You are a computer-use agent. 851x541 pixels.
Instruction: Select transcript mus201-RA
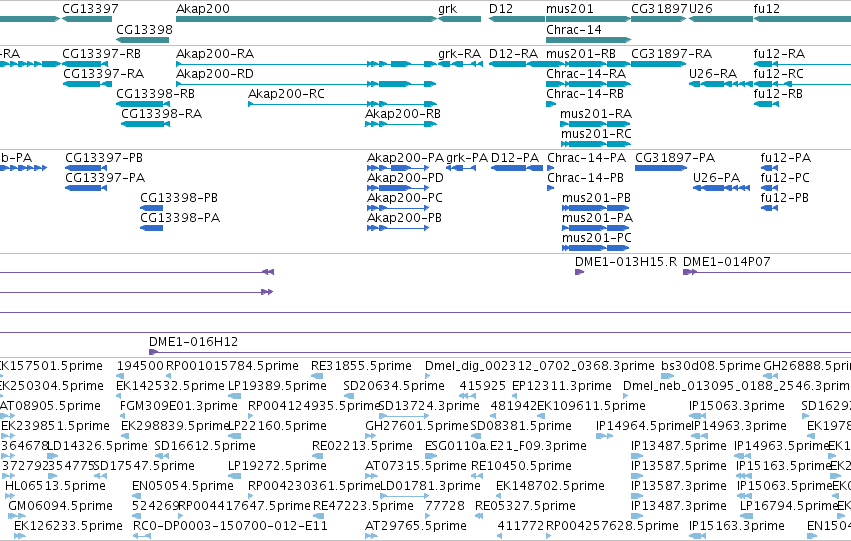pyautogui.click(x=595, y=124)
